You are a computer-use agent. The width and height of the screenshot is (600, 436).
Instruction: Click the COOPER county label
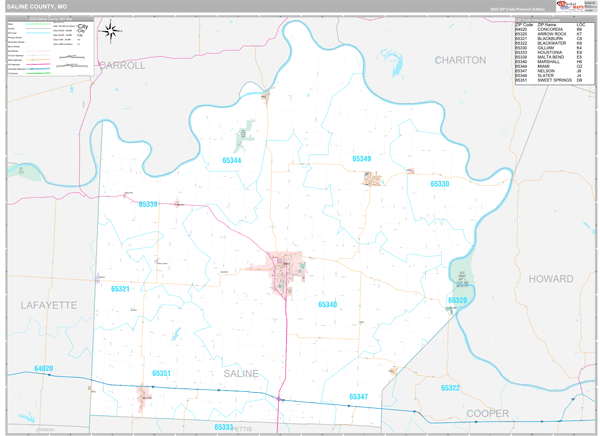coord(487,412)
